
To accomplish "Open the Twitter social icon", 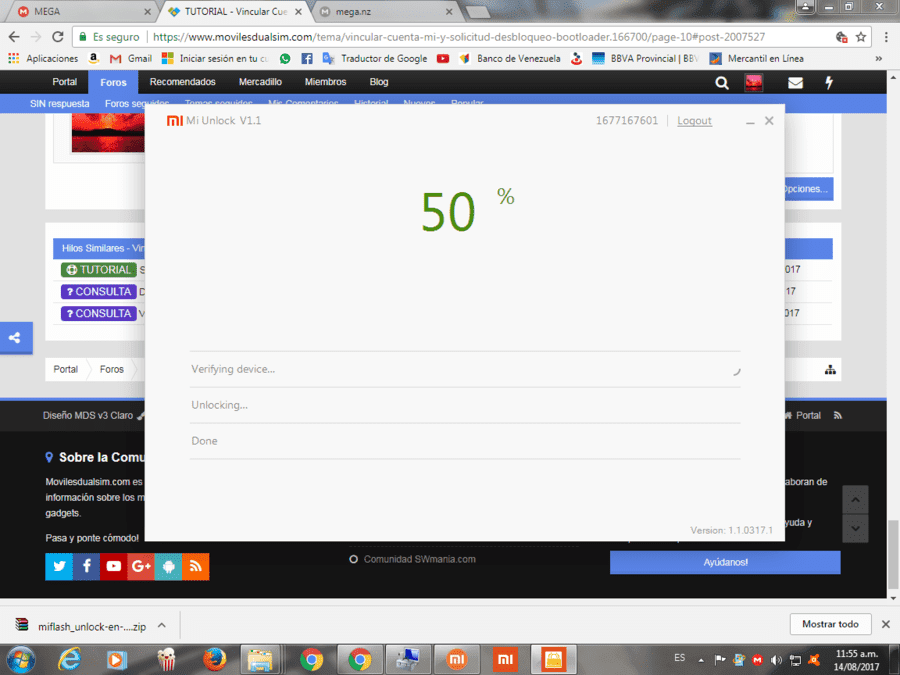I will [x=59, y=567].
